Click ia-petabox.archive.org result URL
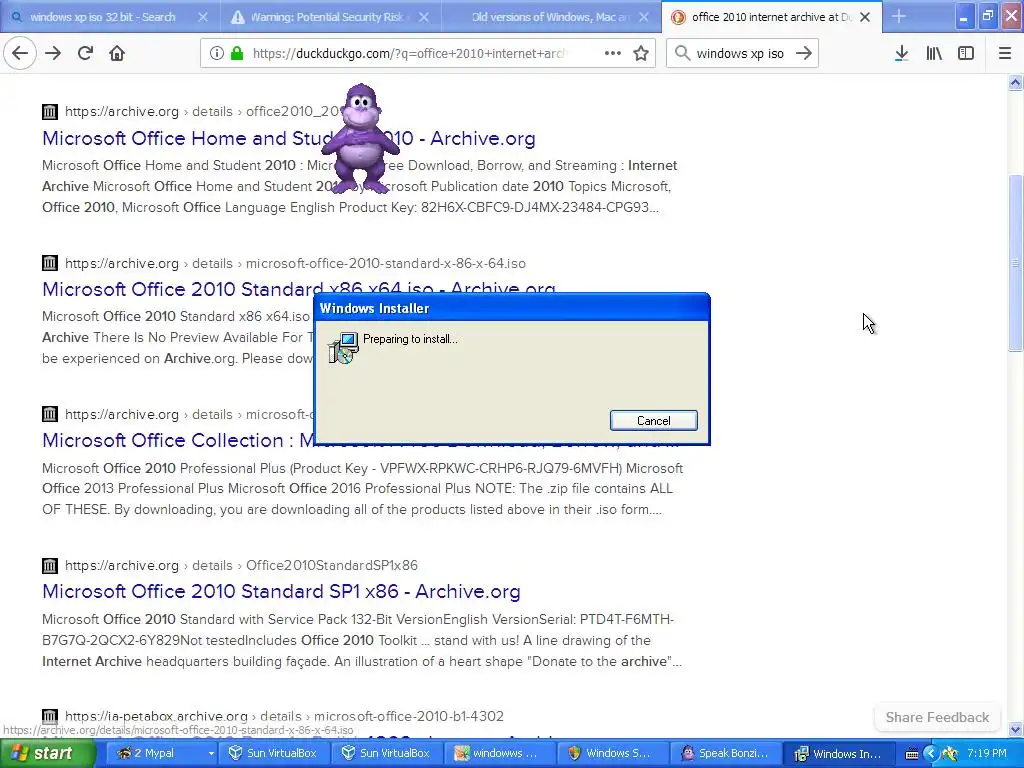1024x768 pixels. tap(284, 716)
